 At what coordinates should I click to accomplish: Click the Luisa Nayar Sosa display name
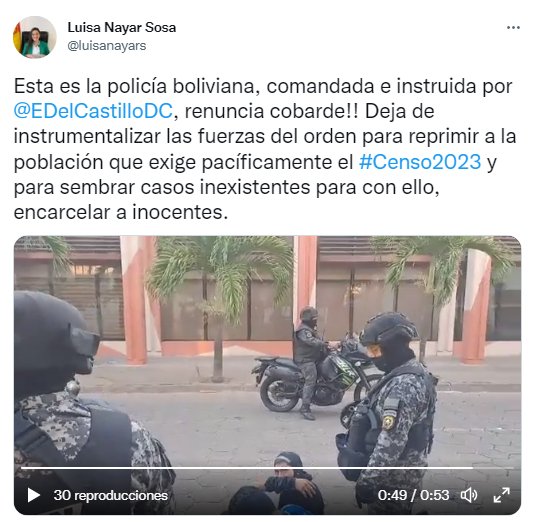(122, 28)
